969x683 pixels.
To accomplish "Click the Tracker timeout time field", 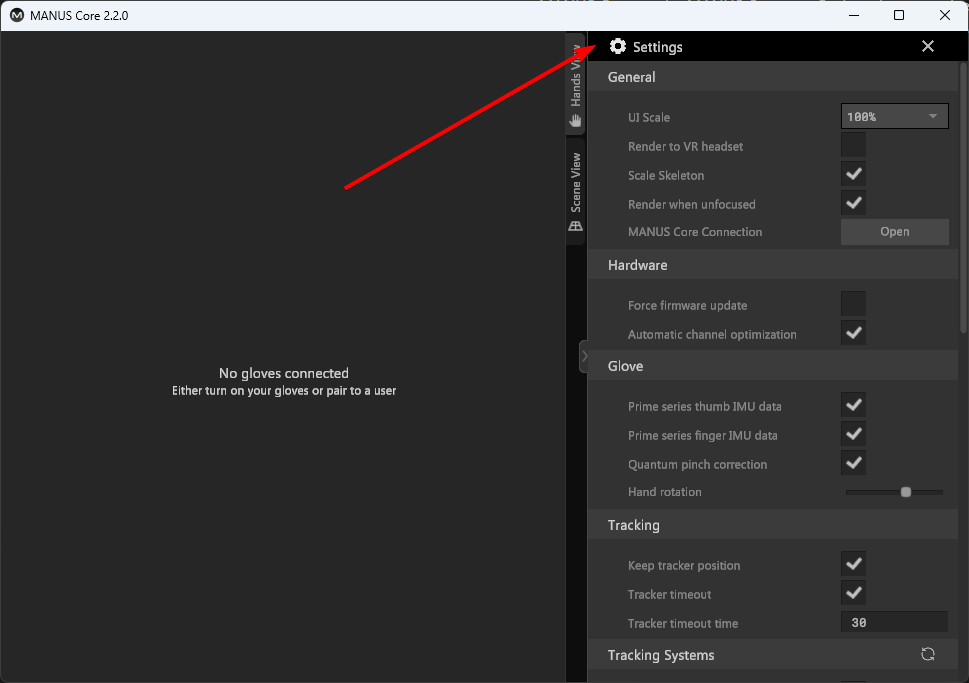I will [x=894, y=623].
